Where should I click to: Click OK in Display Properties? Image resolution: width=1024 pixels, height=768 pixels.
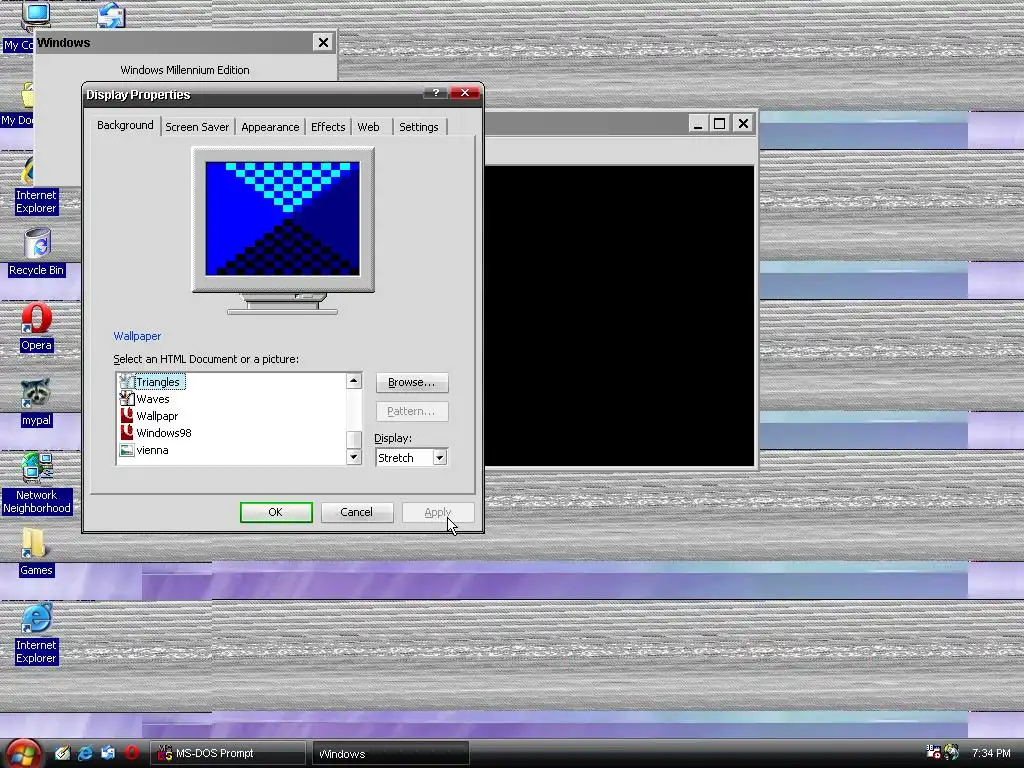point(276,512)
